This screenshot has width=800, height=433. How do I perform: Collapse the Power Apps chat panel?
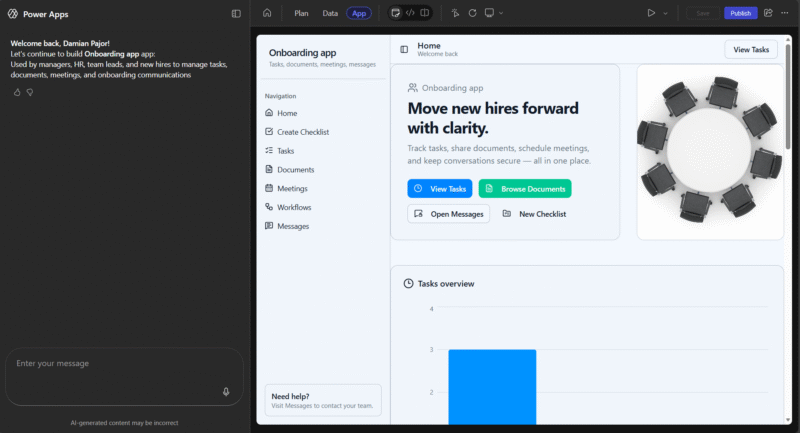pos(236,14)
